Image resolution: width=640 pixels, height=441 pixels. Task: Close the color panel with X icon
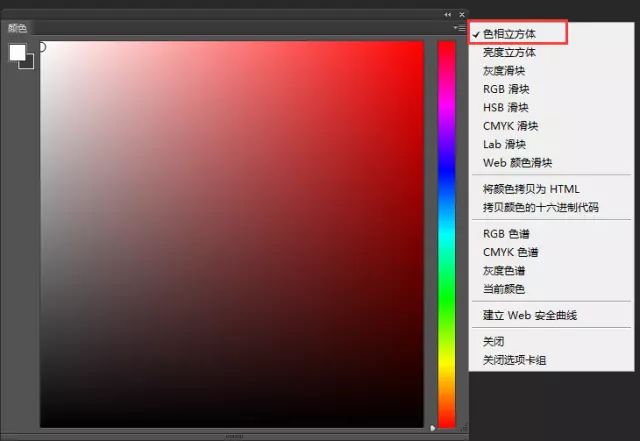click(462, 15)
